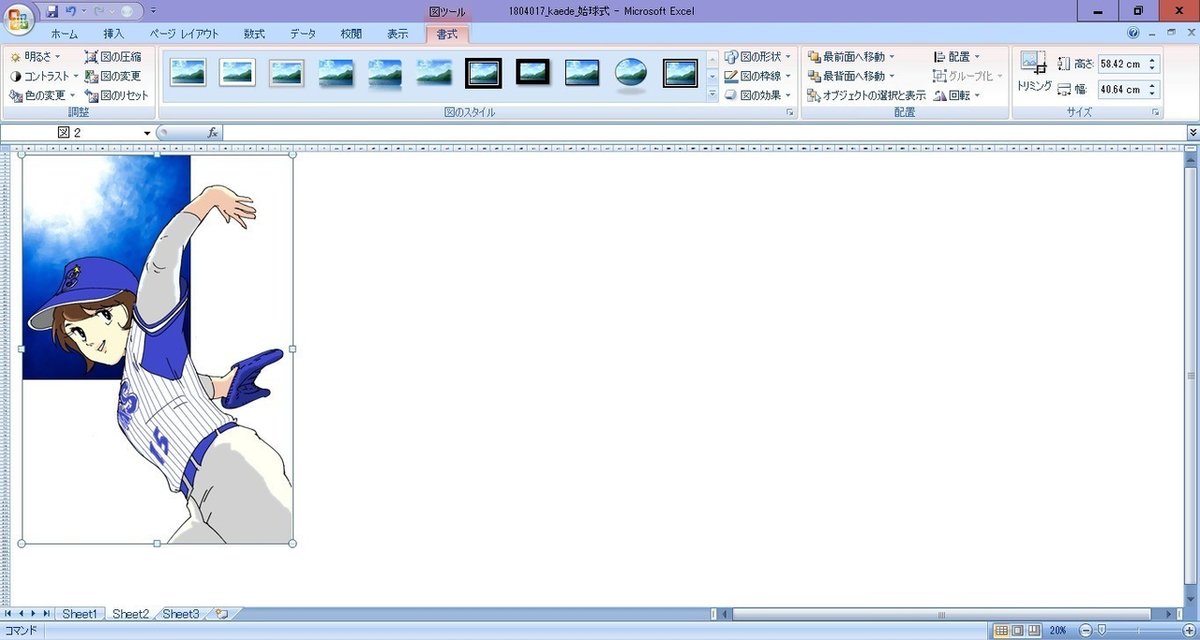Increase picture width with spinner
This screenshot has width=1200, height=640.
[x=1153, y=86]
